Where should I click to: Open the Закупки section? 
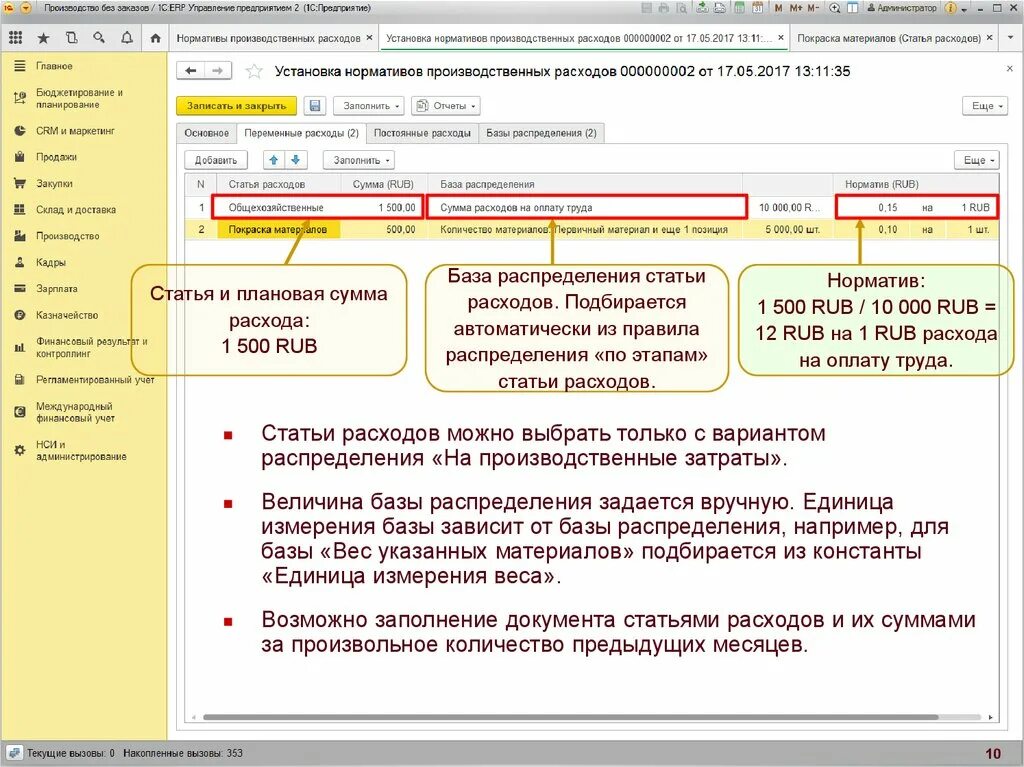(x=54, y=184)
